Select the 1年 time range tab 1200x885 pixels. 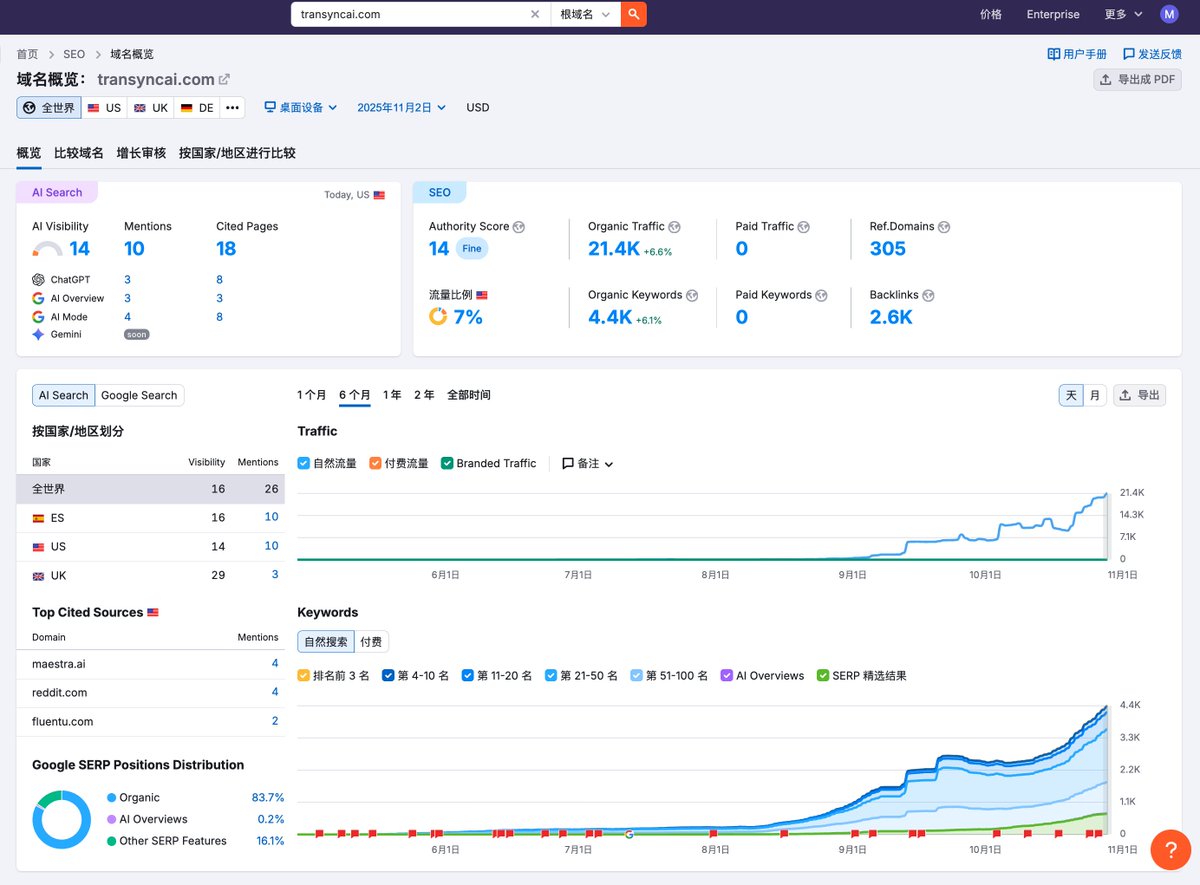click(392, 395)
